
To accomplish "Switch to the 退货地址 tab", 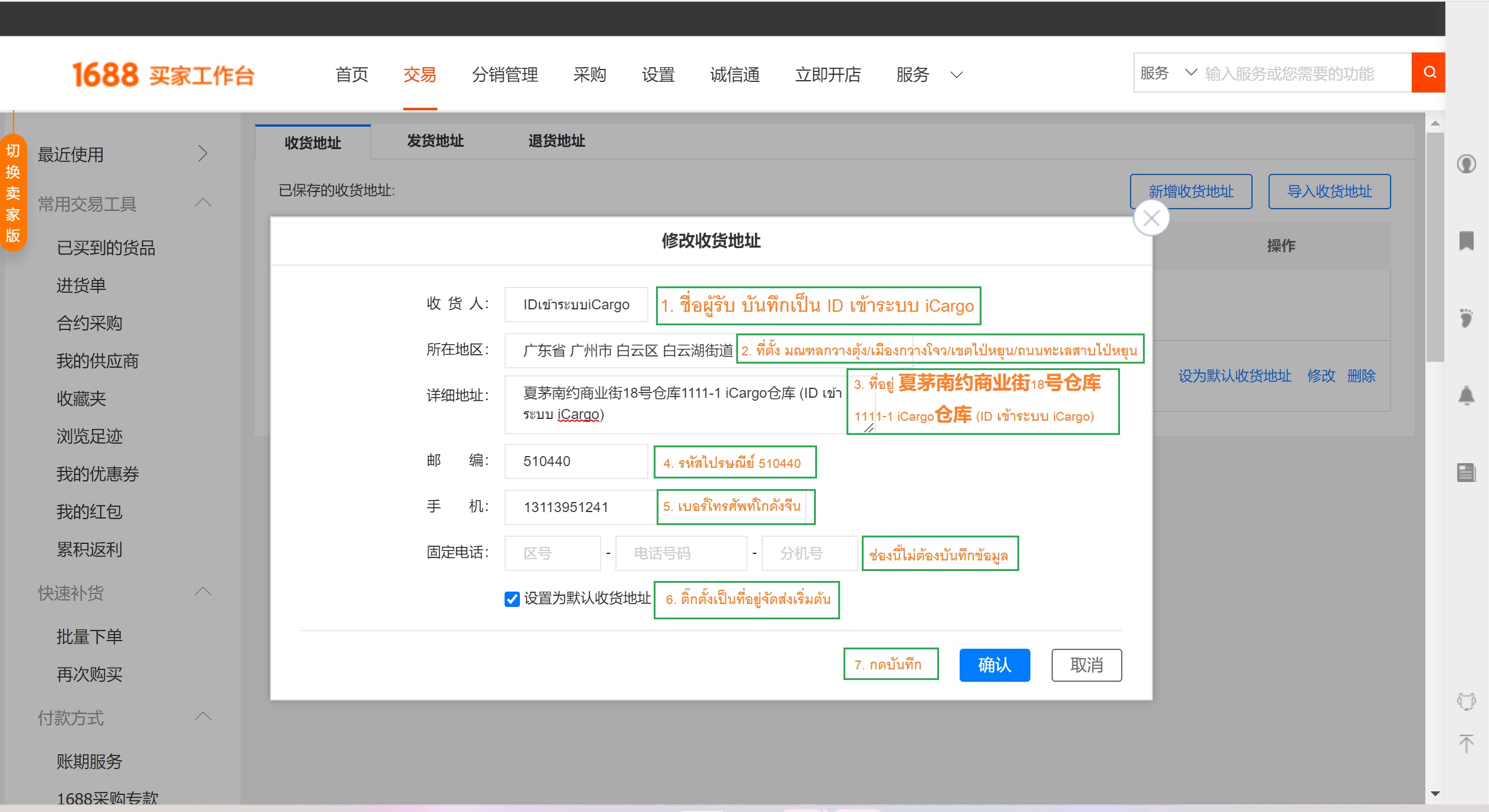I will point(556,141).
